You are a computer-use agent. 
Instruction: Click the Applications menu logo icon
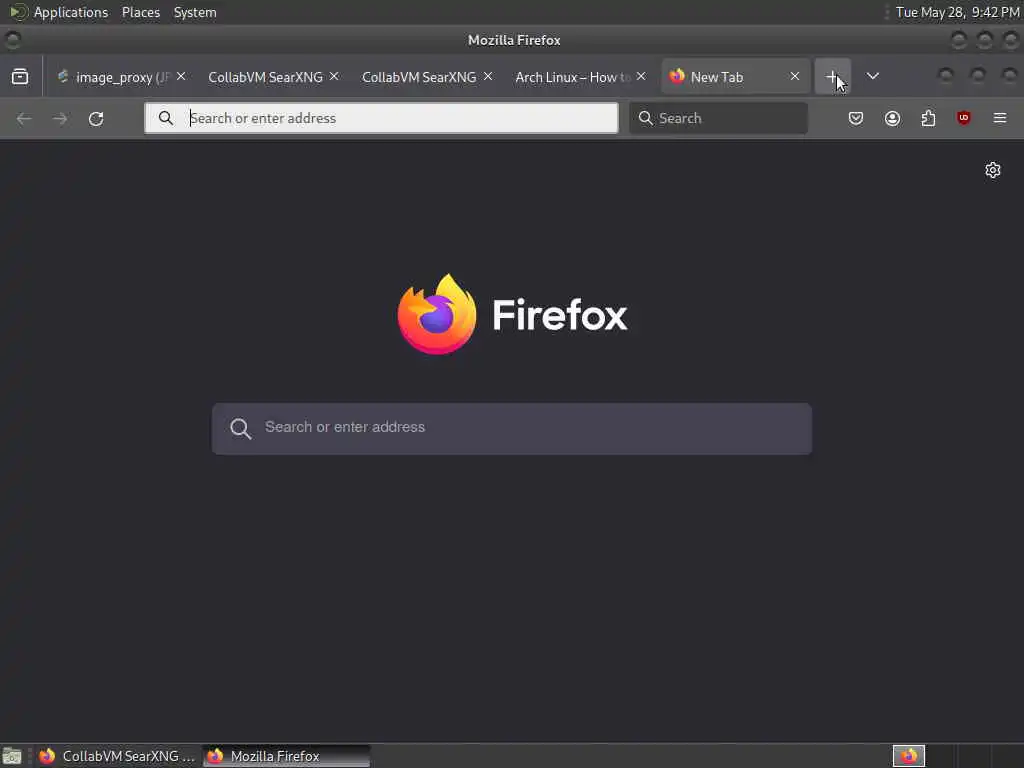18,12
